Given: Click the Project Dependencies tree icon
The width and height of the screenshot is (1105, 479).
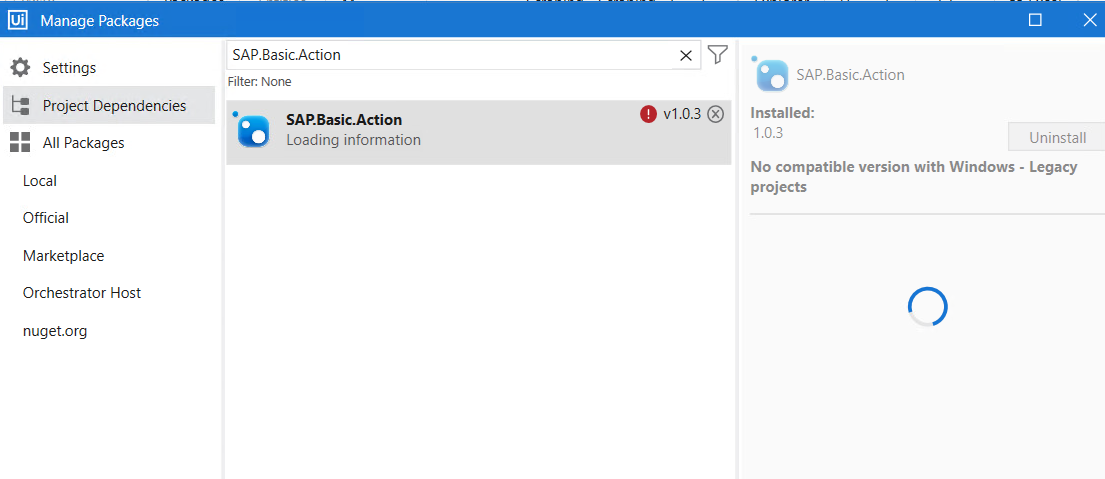Looking at the screenshot, I should (20, 106).
